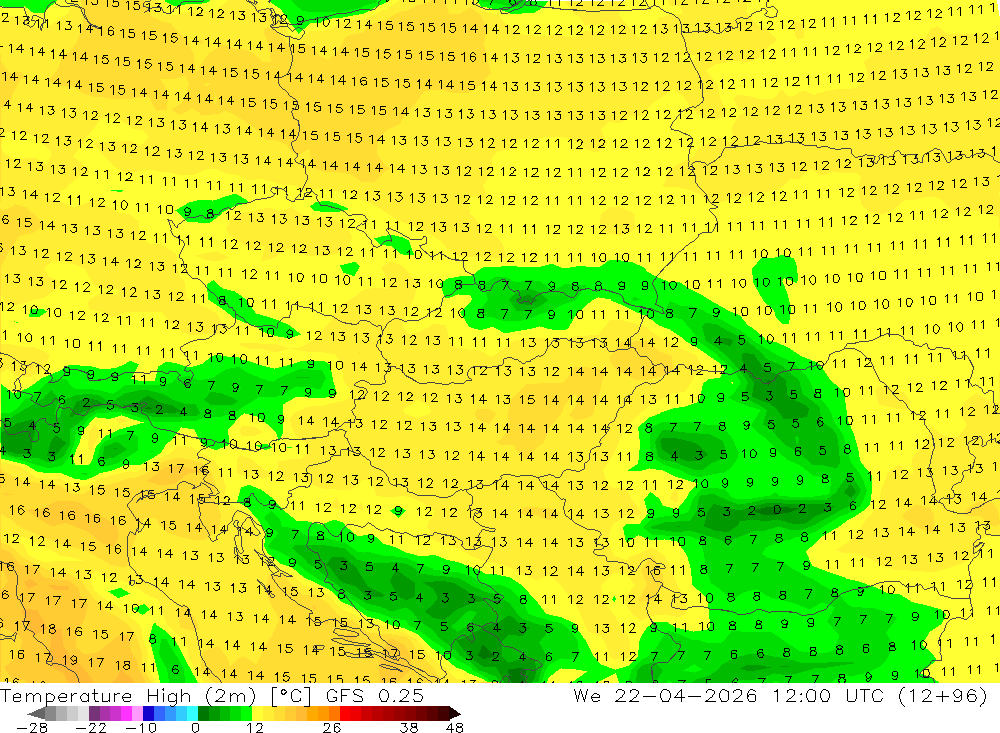Click the "Temperature High (2m)" title text
This screenshot has width=1000, height=733.
pos(128,697)
